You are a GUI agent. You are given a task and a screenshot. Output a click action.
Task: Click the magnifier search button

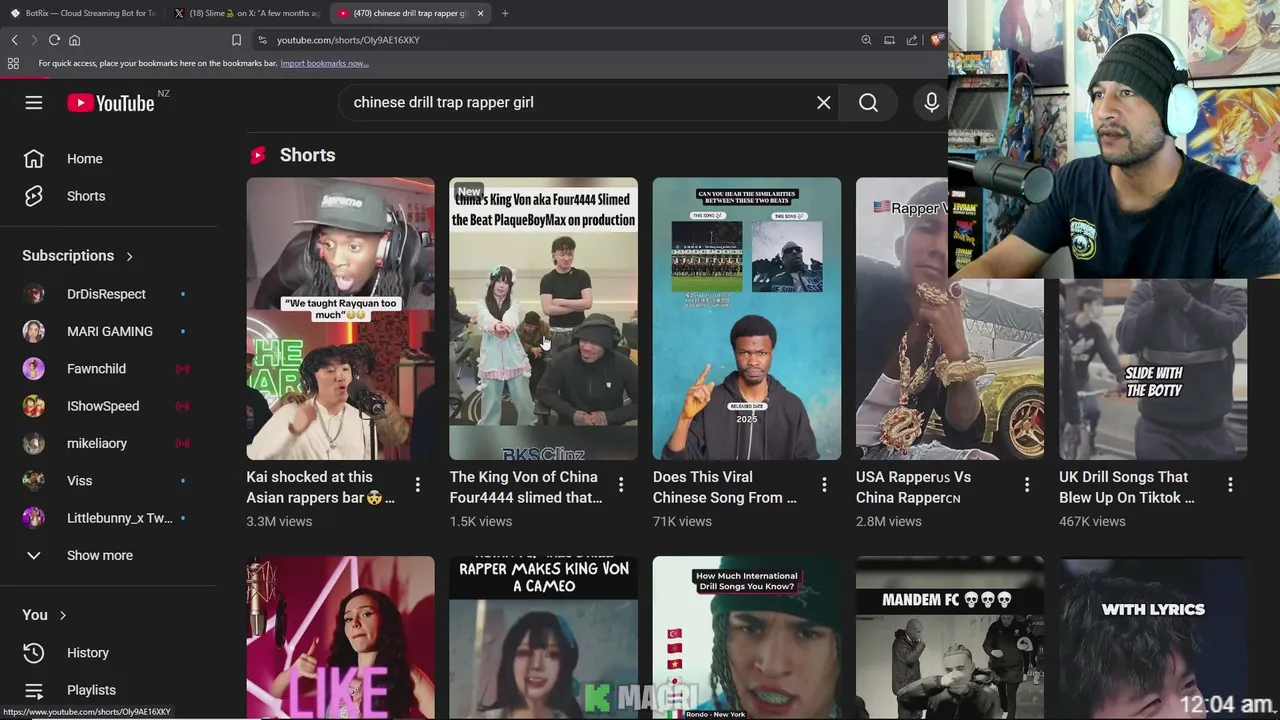(868, 102)
